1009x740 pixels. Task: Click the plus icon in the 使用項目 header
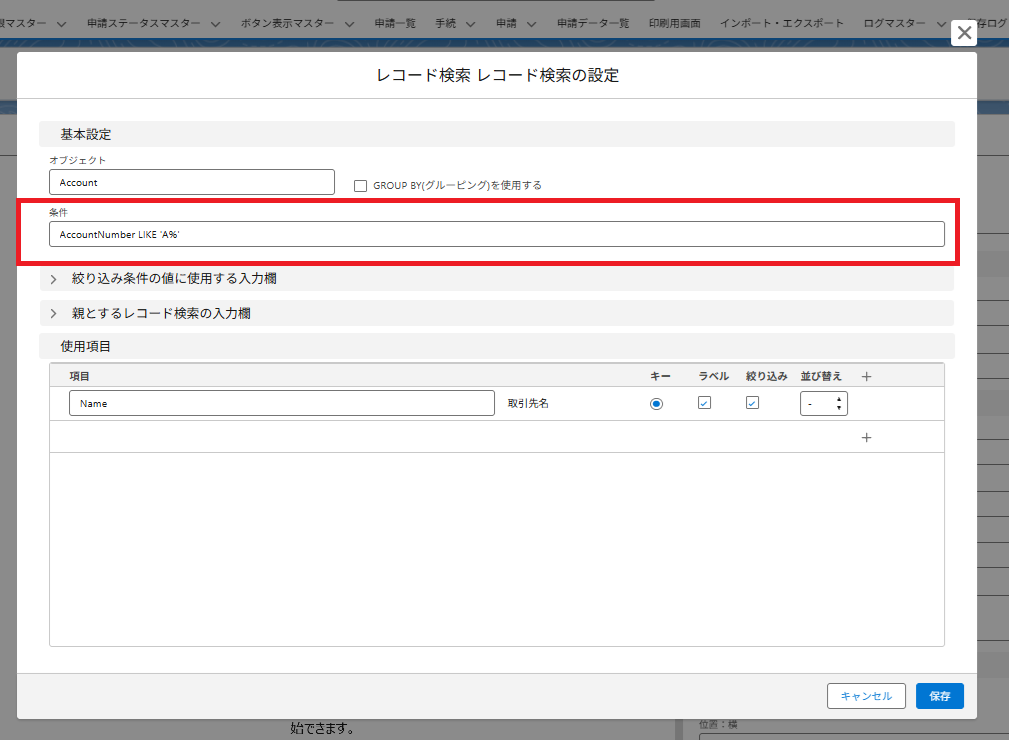tap(867, 376)
